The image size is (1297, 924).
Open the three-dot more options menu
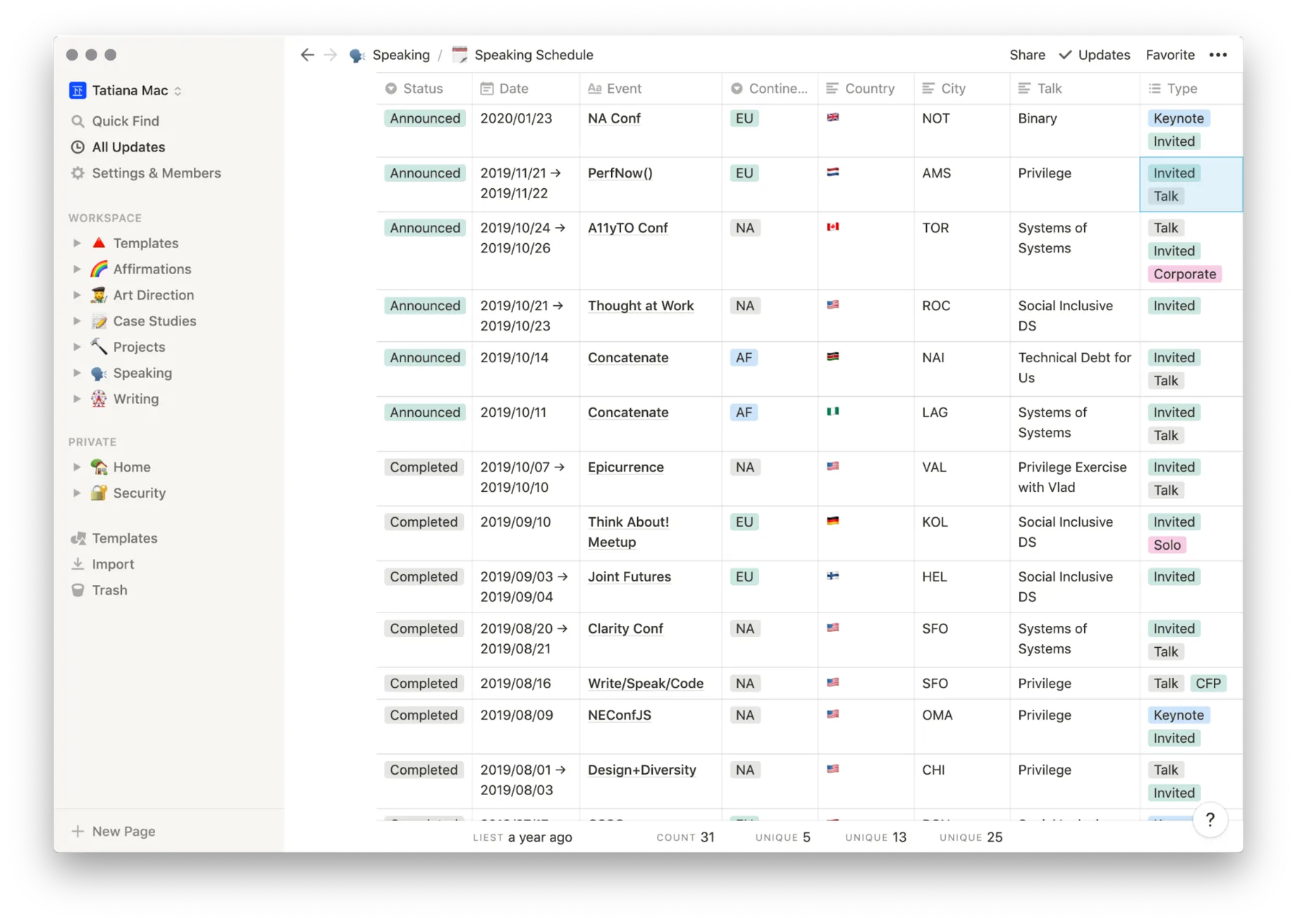point(1217,55)
